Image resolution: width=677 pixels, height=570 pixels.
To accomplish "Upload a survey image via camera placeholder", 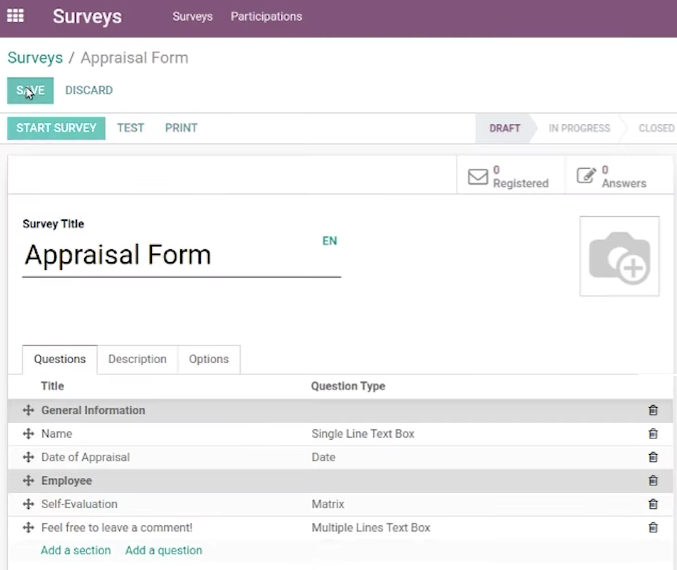I will point(620,256).
